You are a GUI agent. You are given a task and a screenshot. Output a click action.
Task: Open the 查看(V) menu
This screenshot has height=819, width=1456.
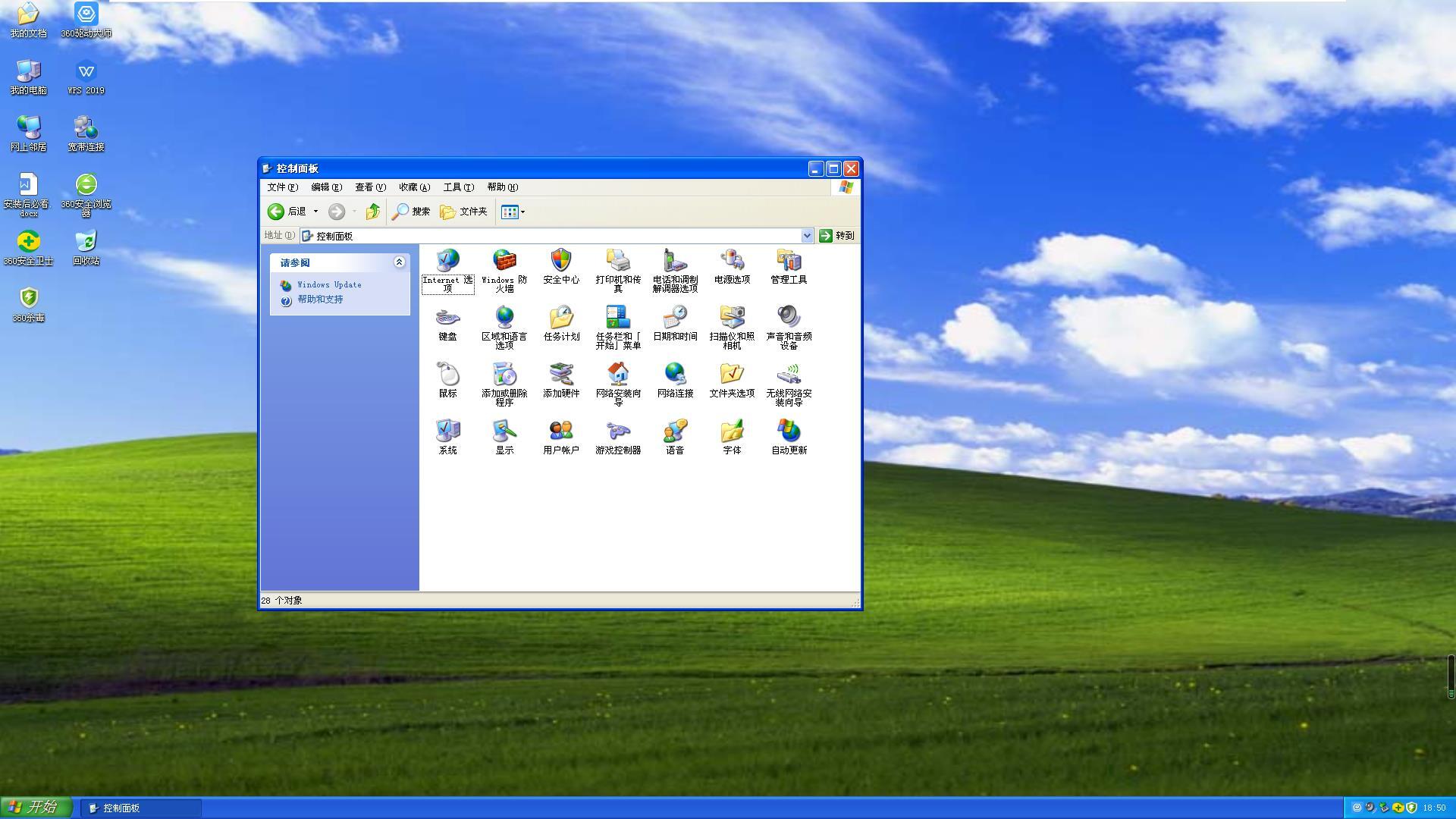coord(370,187)
